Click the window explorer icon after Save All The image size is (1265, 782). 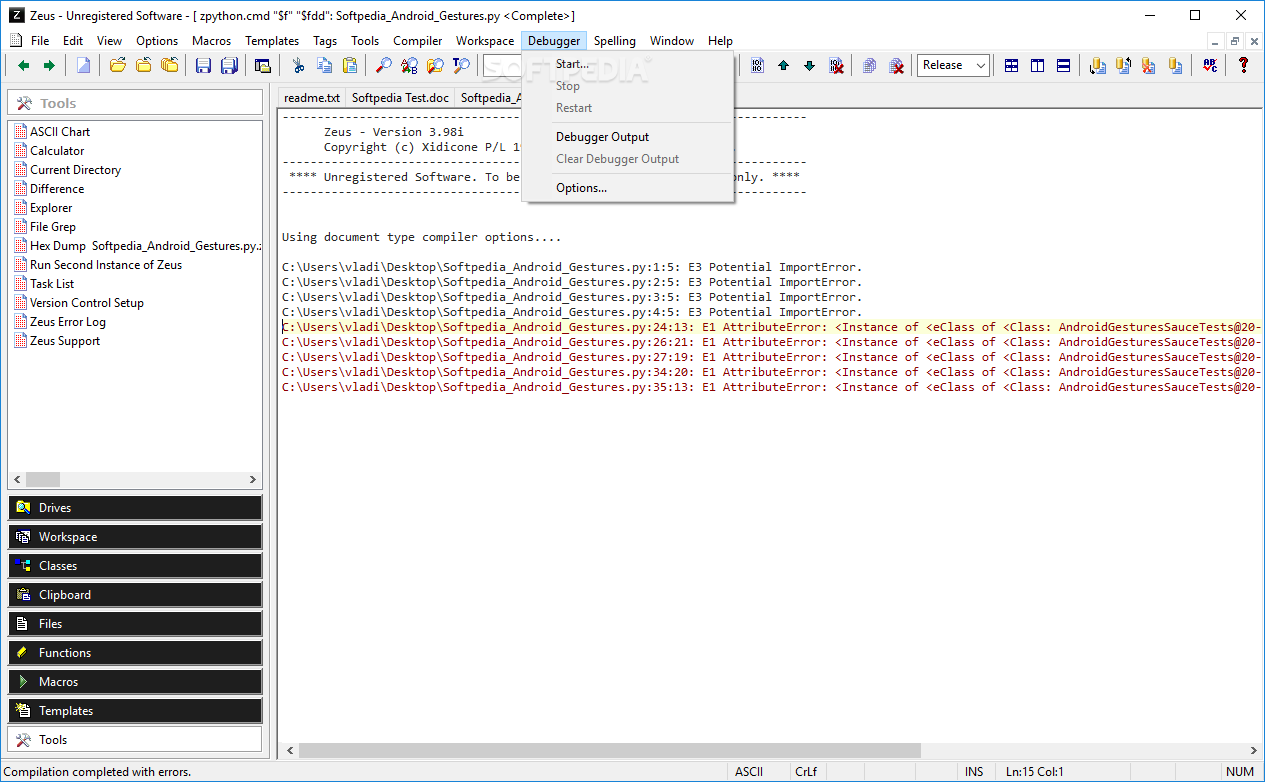(x=263, y=65)
